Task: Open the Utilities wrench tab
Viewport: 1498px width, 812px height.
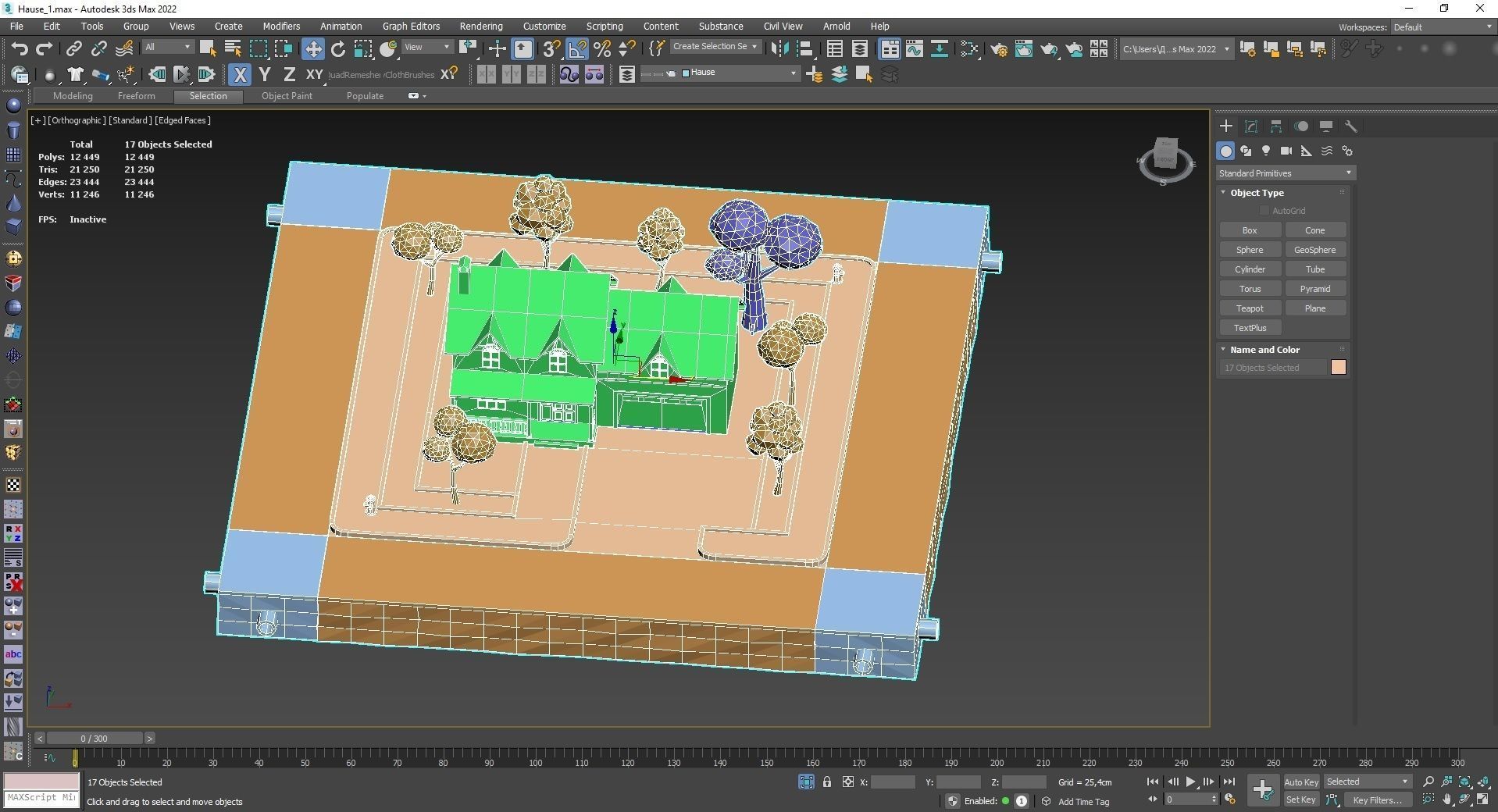Action: 1351,126
